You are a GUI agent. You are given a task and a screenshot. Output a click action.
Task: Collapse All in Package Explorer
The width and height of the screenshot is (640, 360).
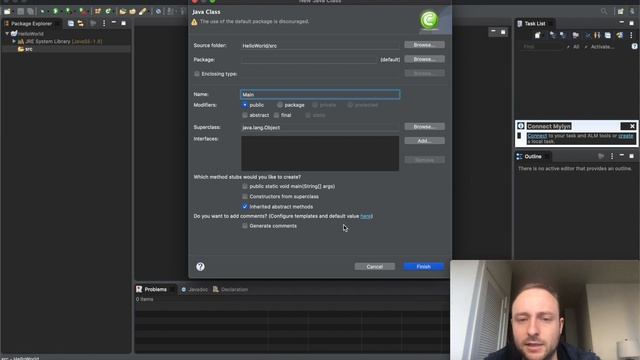[71, 23]
